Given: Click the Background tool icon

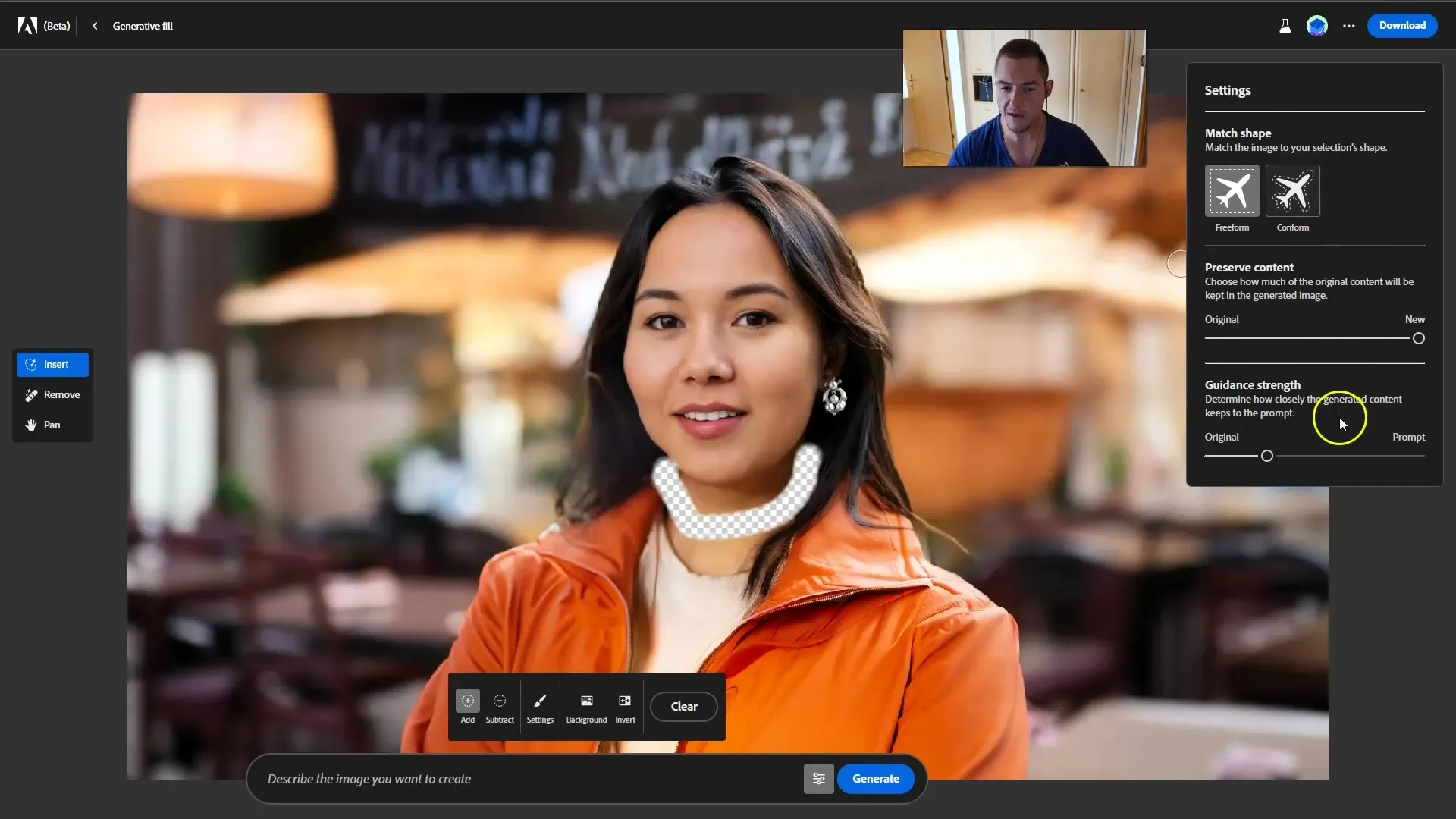Looking at the screenshot, I should (x=586, y=700).
